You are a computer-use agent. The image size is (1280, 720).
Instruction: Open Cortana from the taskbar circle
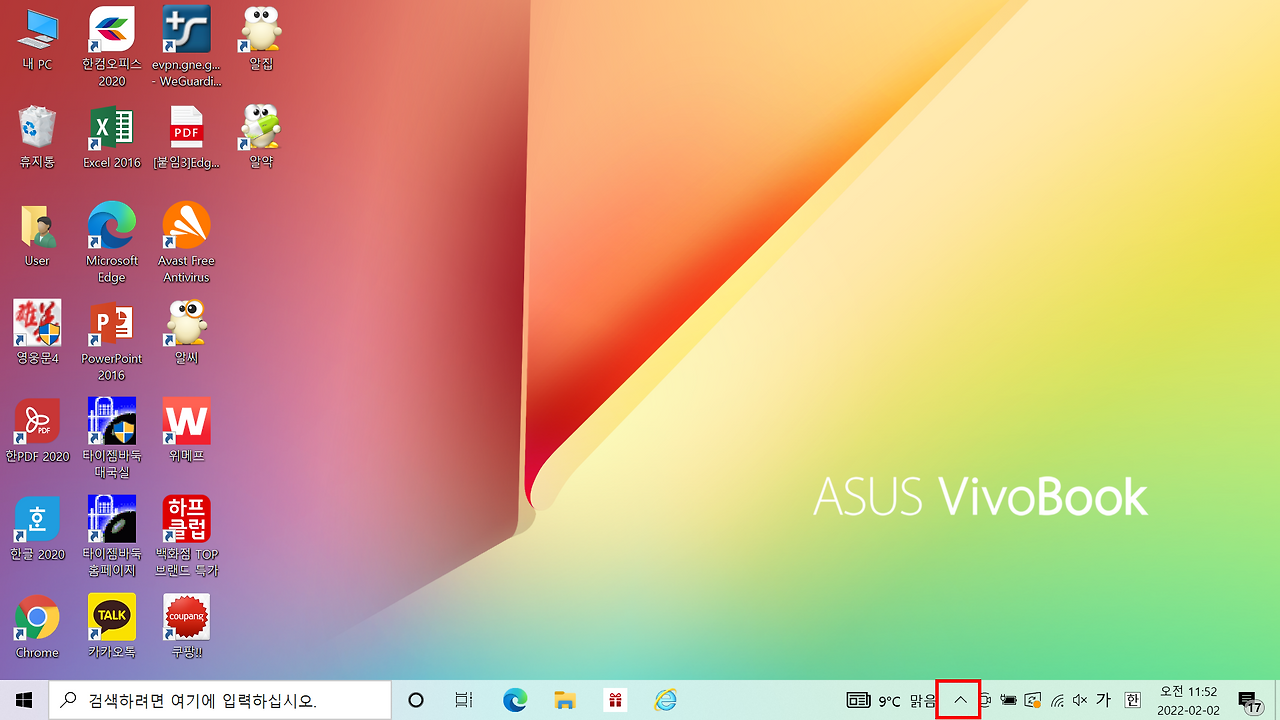(x=416, y=700)
